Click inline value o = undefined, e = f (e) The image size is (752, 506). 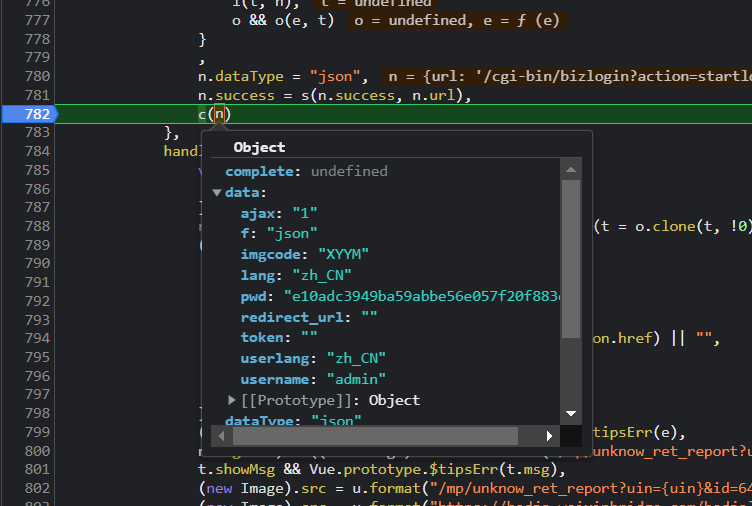pyautogui.click(x=457, y=21)
